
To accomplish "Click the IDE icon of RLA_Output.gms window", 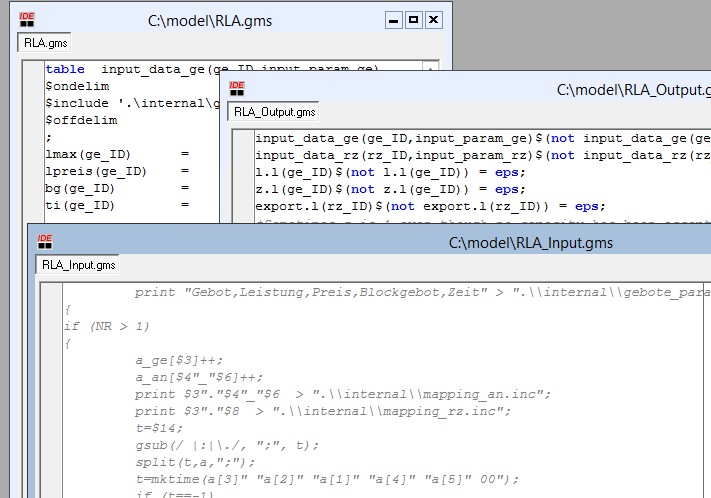I will (x=237, y=89).
